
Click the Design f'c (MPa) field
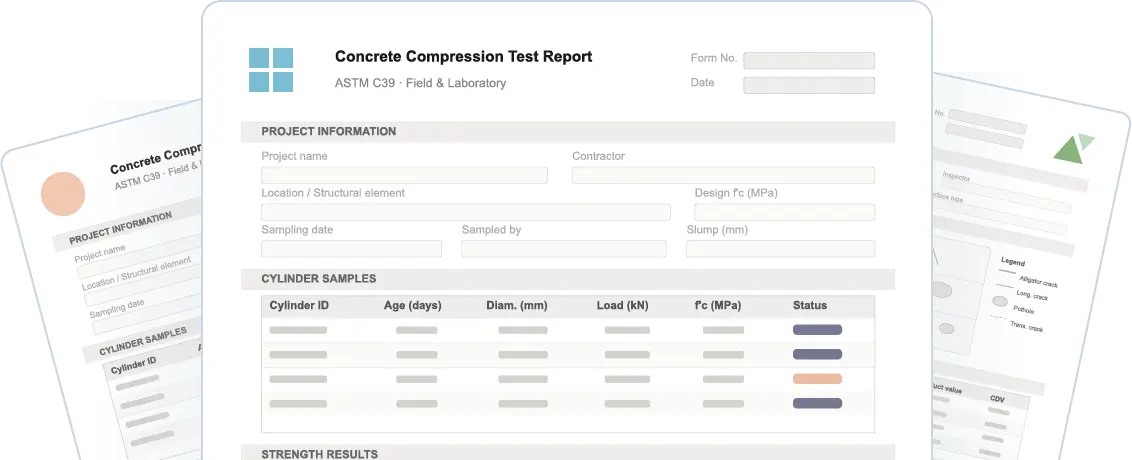784,212
